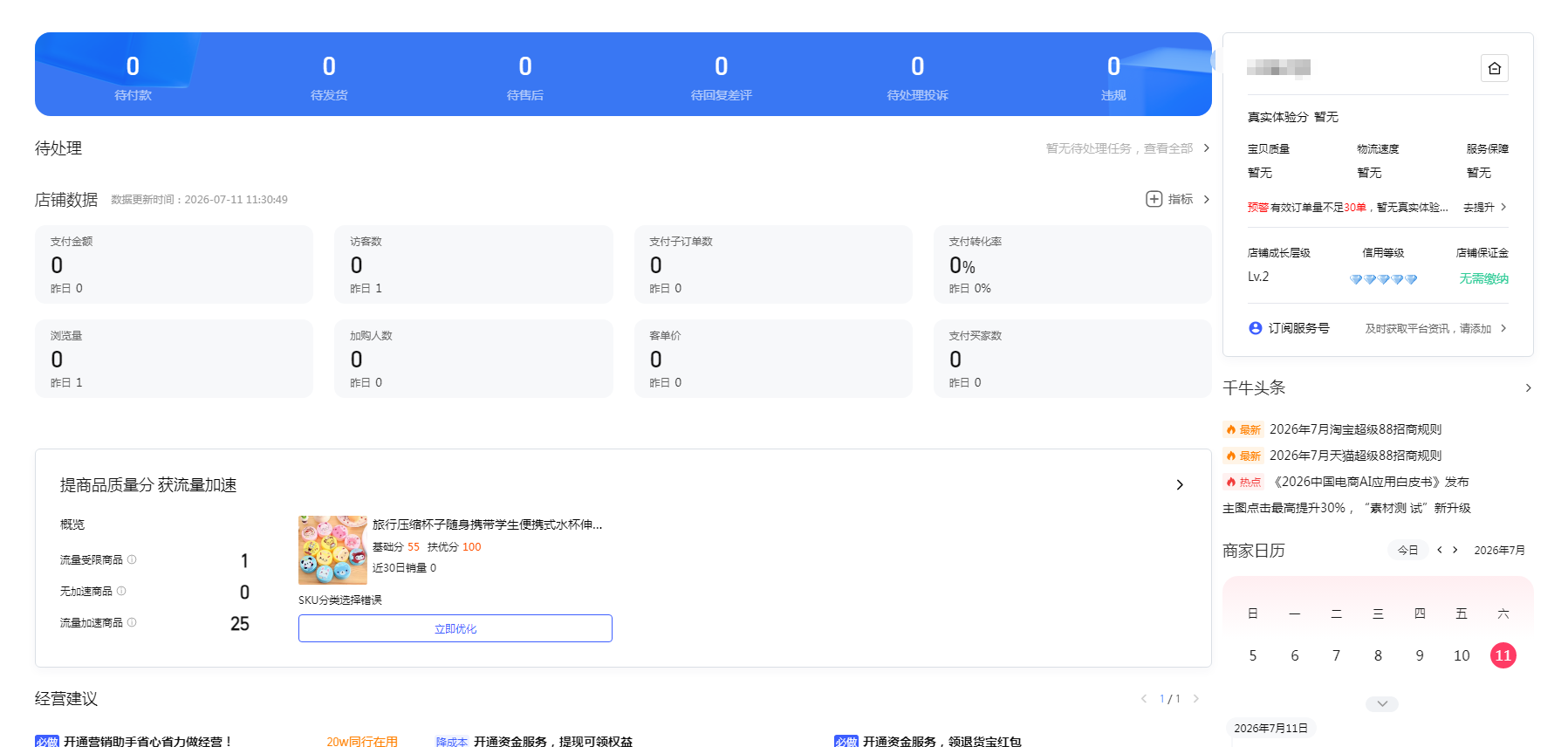
Task: Open 开通资金服务，提现可领权益 suggestion
Action: point(553,741)
